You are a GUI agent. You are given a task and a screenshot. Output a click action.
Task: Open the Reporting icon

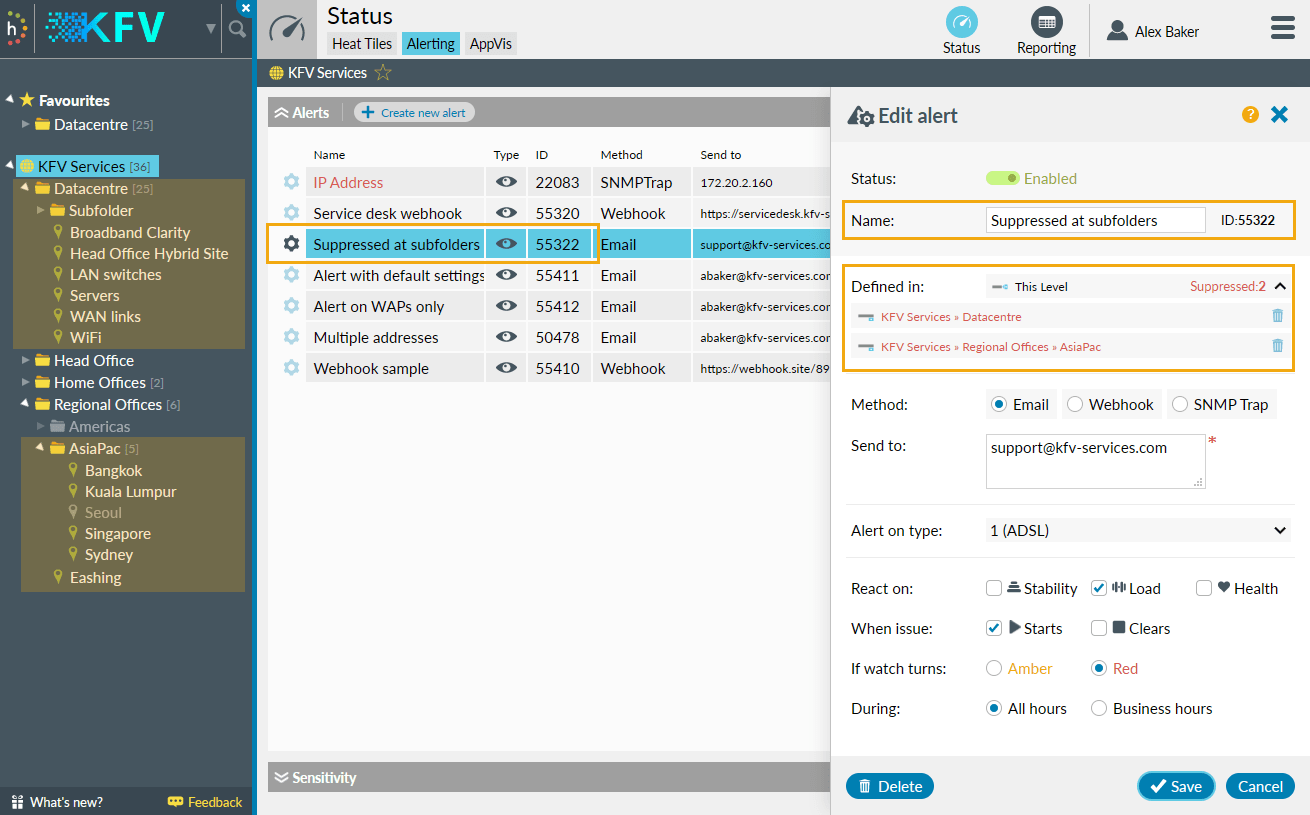coord(1046,23)
